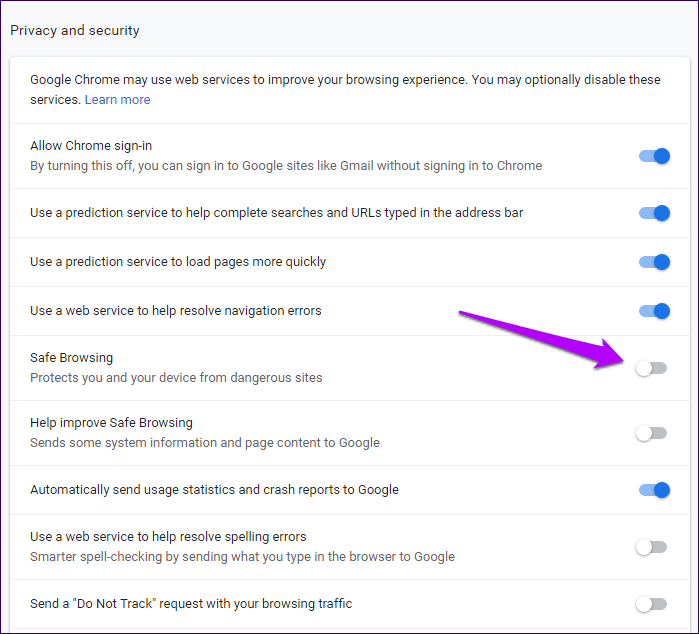Image resolution: width=699 pixels, height=634 pixels.
Task: Click 'Protects you and your device' description
Action: (176, 378)
